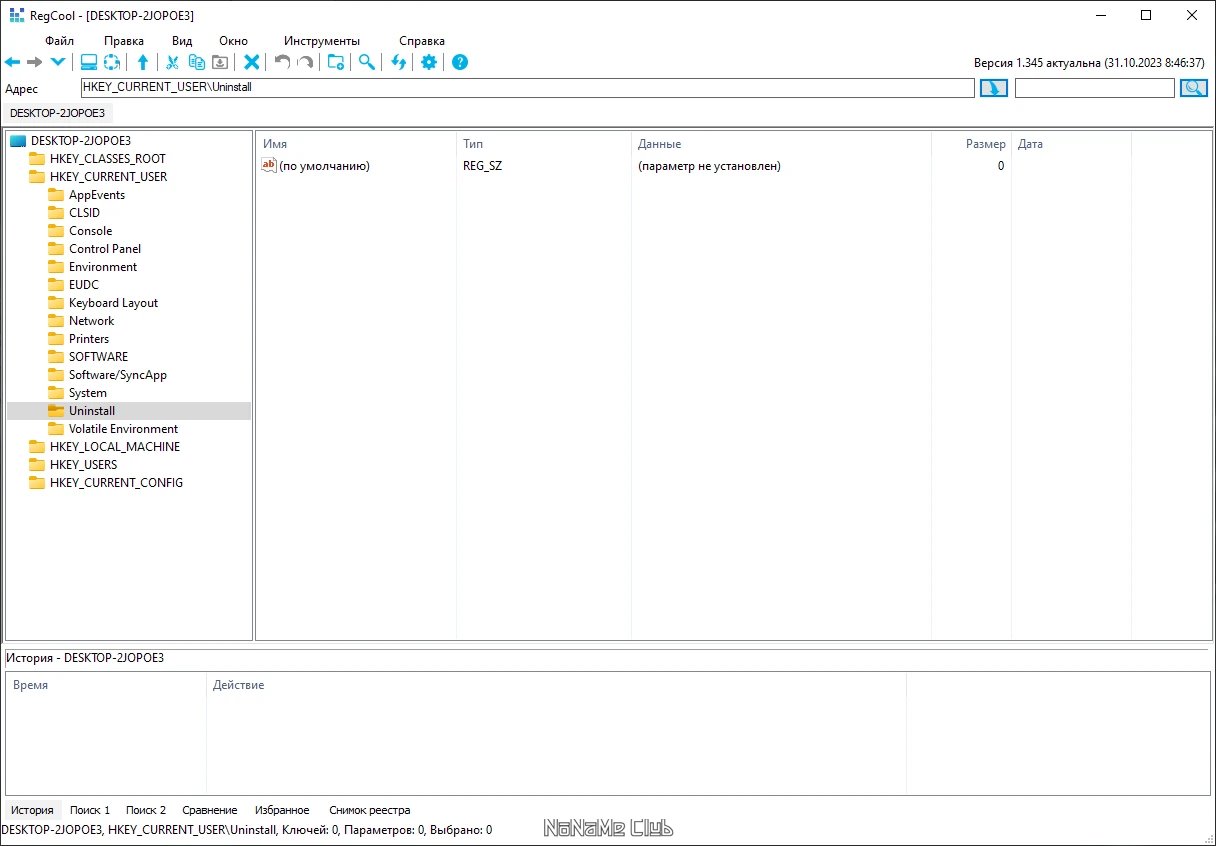
Task: Go up one registry level with the up arrow
Action: (x=143, y=62)
